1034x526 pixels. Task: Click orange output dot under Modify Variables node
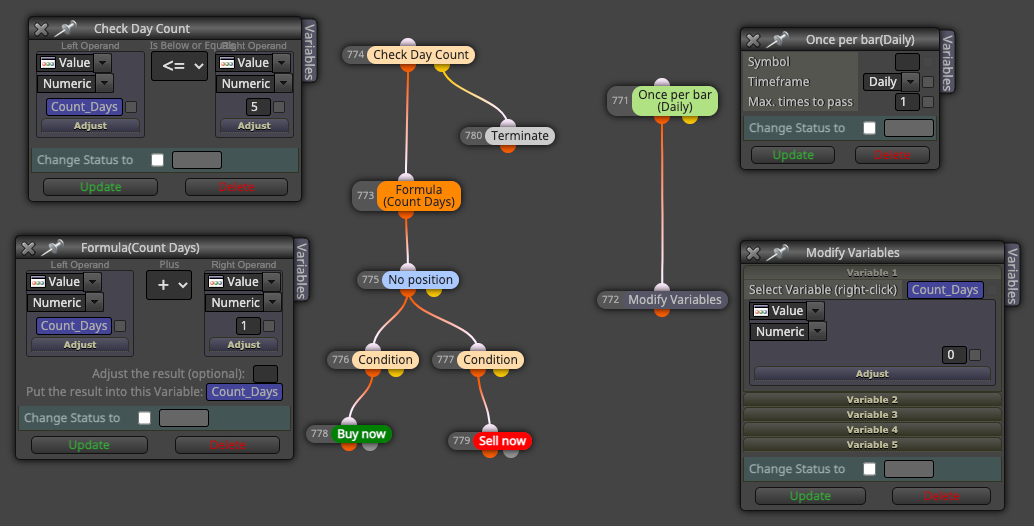tap(662, 311)
